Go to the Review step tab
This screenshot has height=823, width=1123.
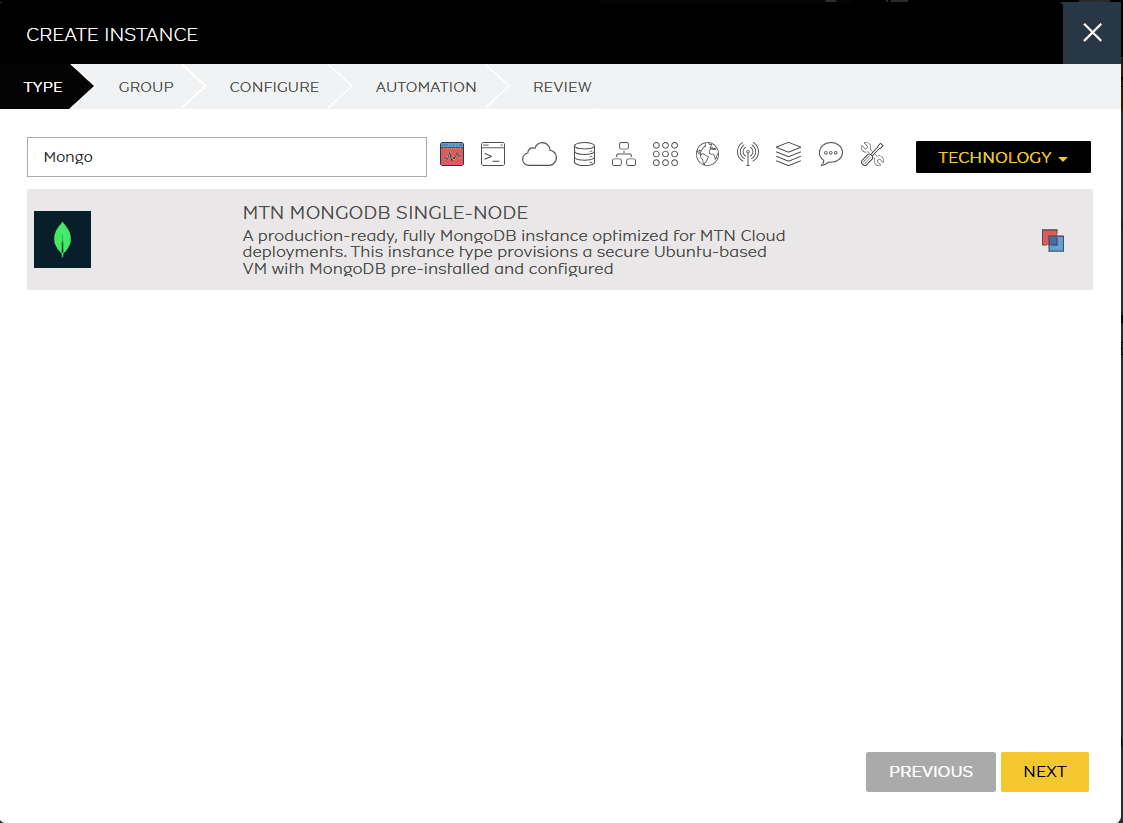tap(562, 87)
